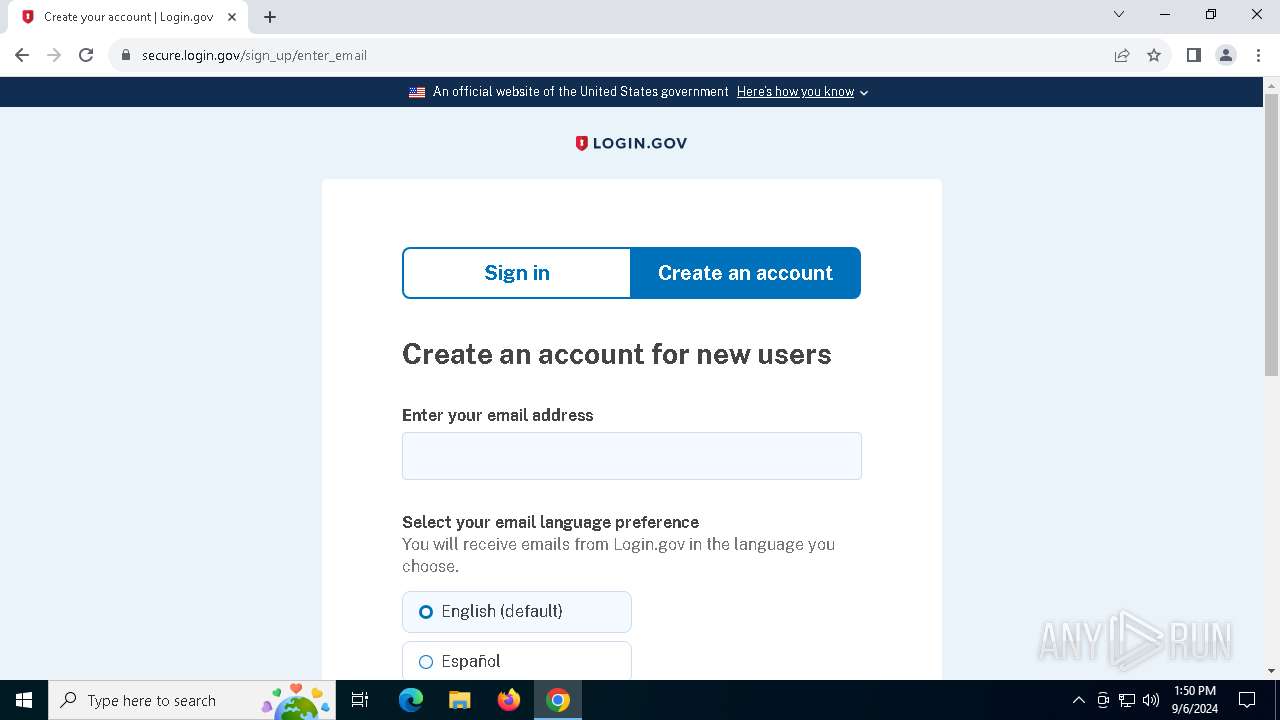Open Task View on taskbar
1280x720 pixels.
(x=360, y=700)
